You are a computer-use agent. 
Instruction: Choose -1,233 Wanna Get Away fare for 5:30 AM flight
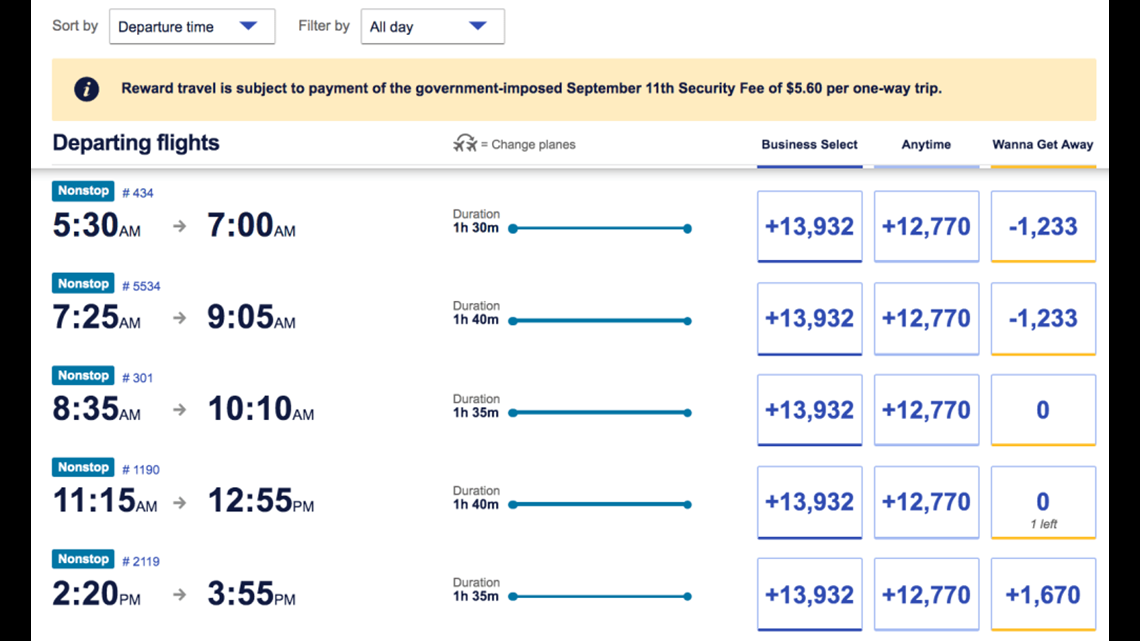click(x=1043, y=227)
